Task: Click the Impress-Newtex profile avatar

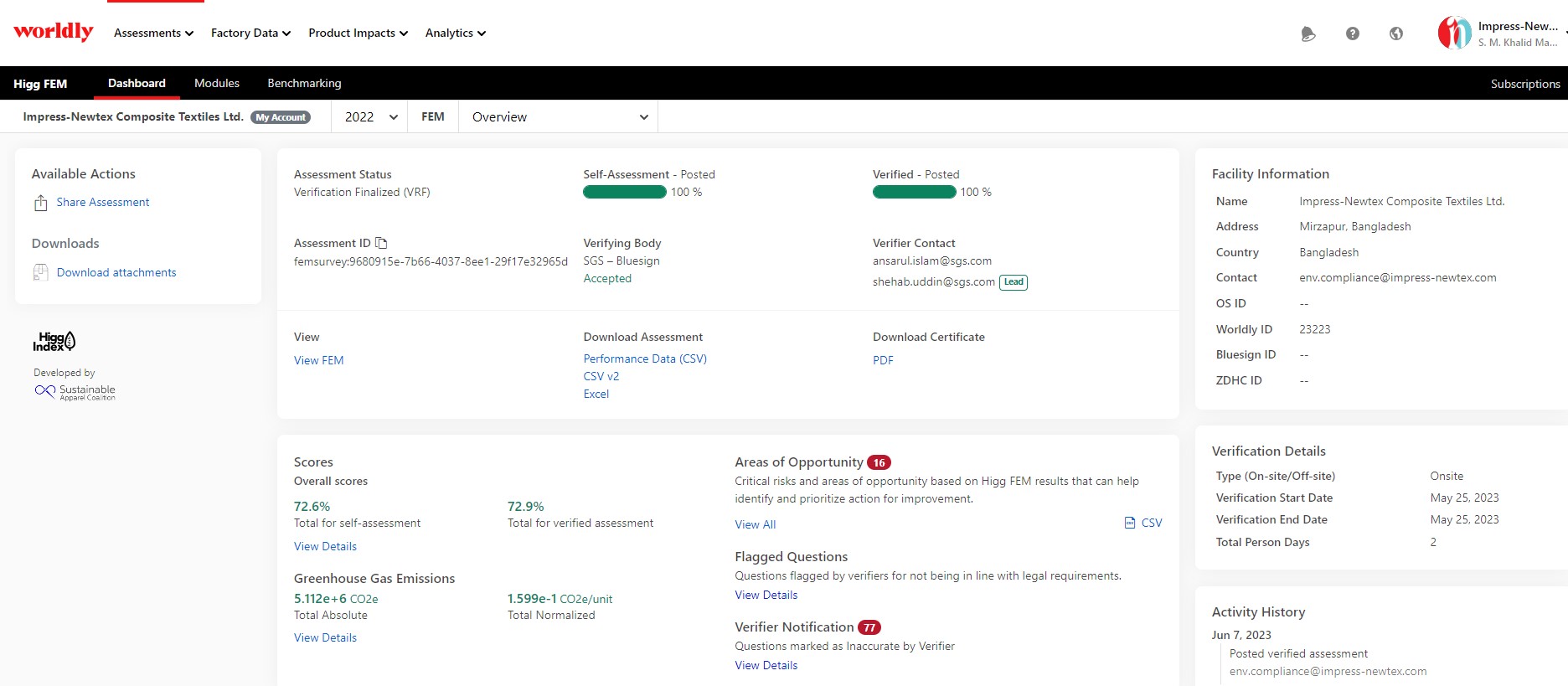Action: pyautogui.click(x=1454, y=34)
